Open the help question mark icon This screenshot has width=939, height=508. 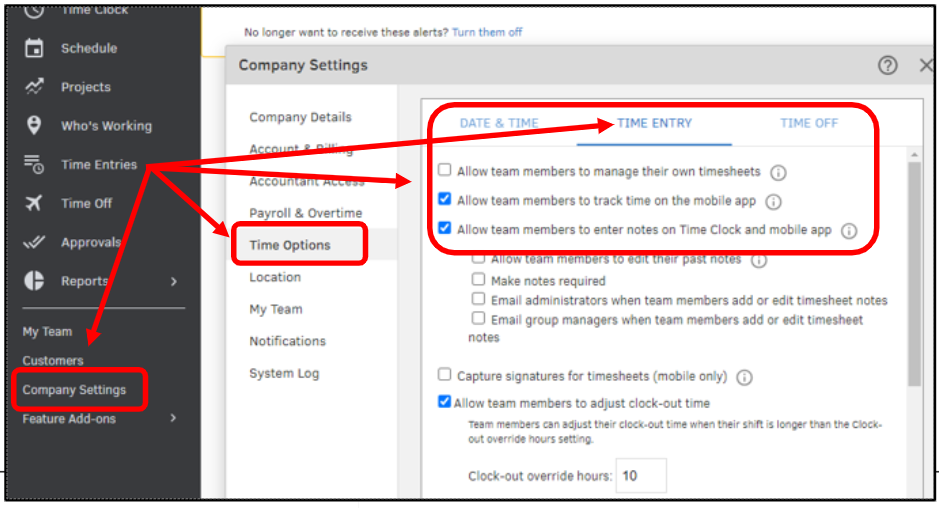pos(887,65)
